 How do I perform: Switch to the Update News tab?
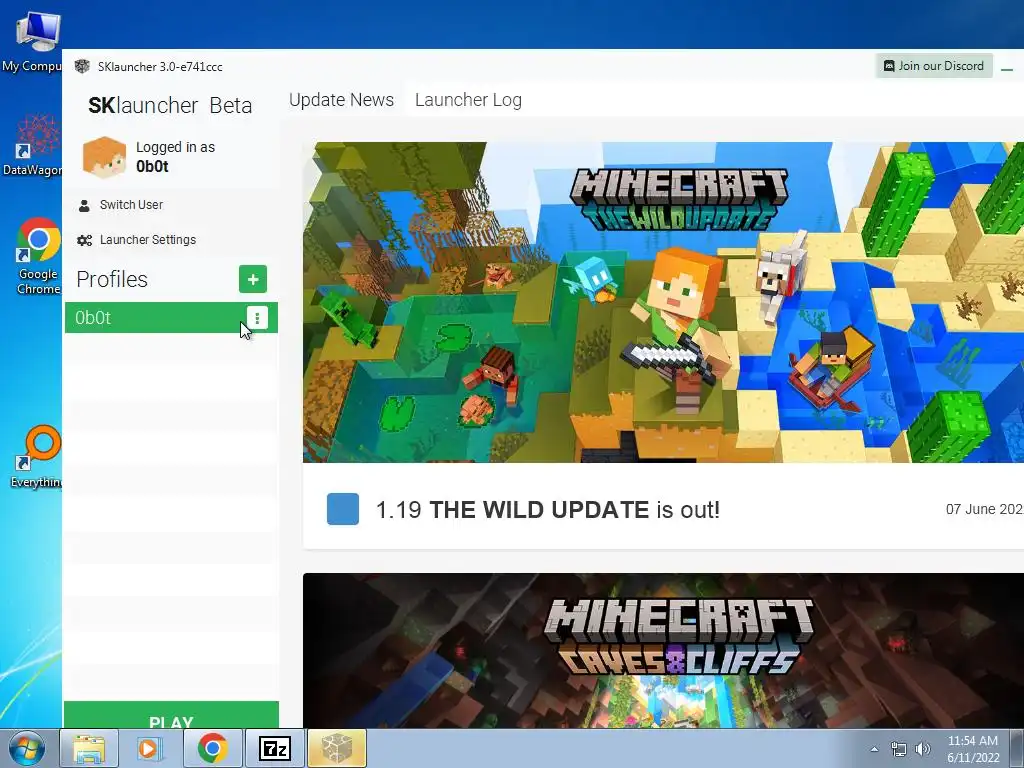[x=341, y=100]
